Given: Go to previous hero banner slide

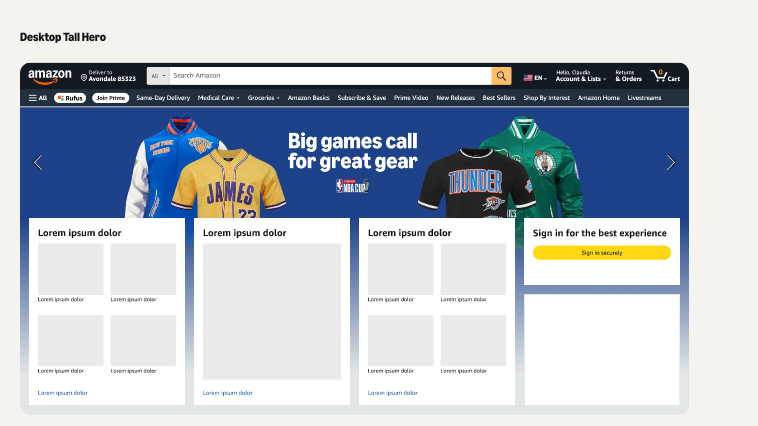Looking at the screenshot, I should (38, 162).
